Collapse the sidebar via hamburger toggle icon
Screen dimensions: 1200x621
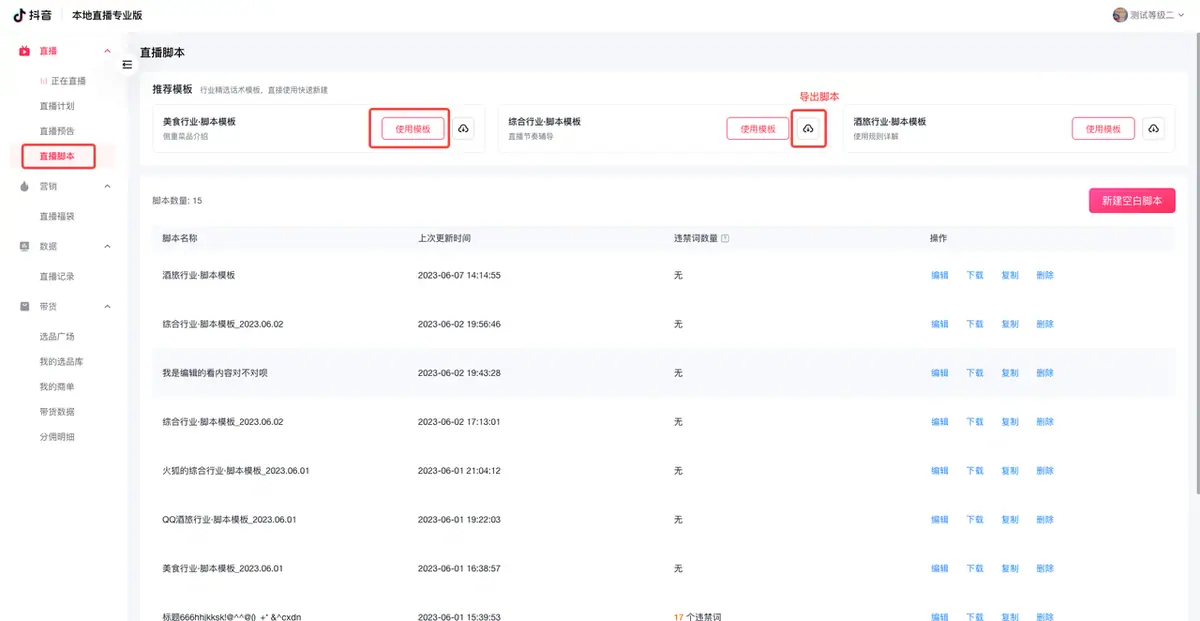[127, 64]
